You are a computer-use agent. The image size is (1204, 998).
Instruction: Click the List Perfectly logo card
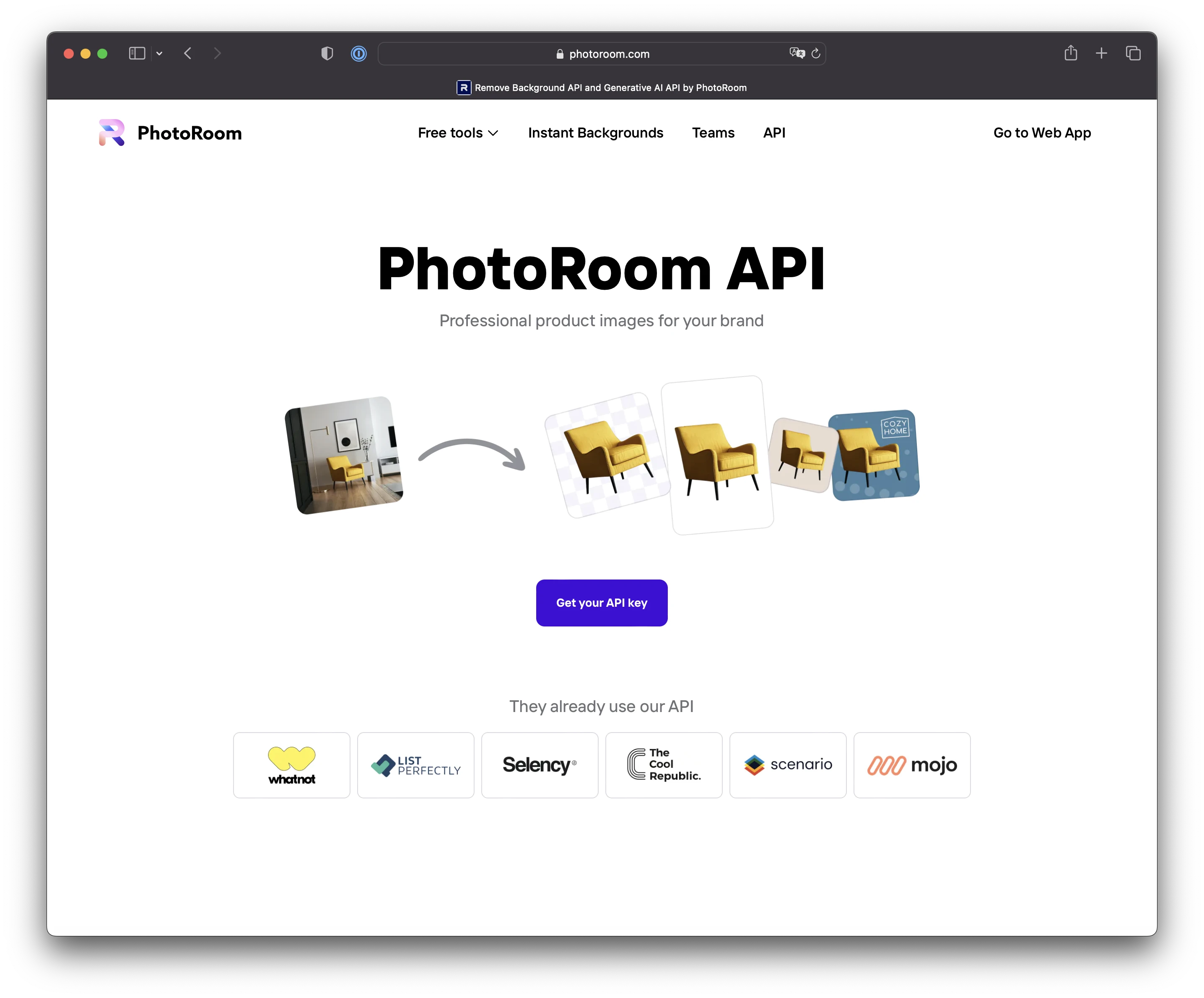click(x=416, y=764)
